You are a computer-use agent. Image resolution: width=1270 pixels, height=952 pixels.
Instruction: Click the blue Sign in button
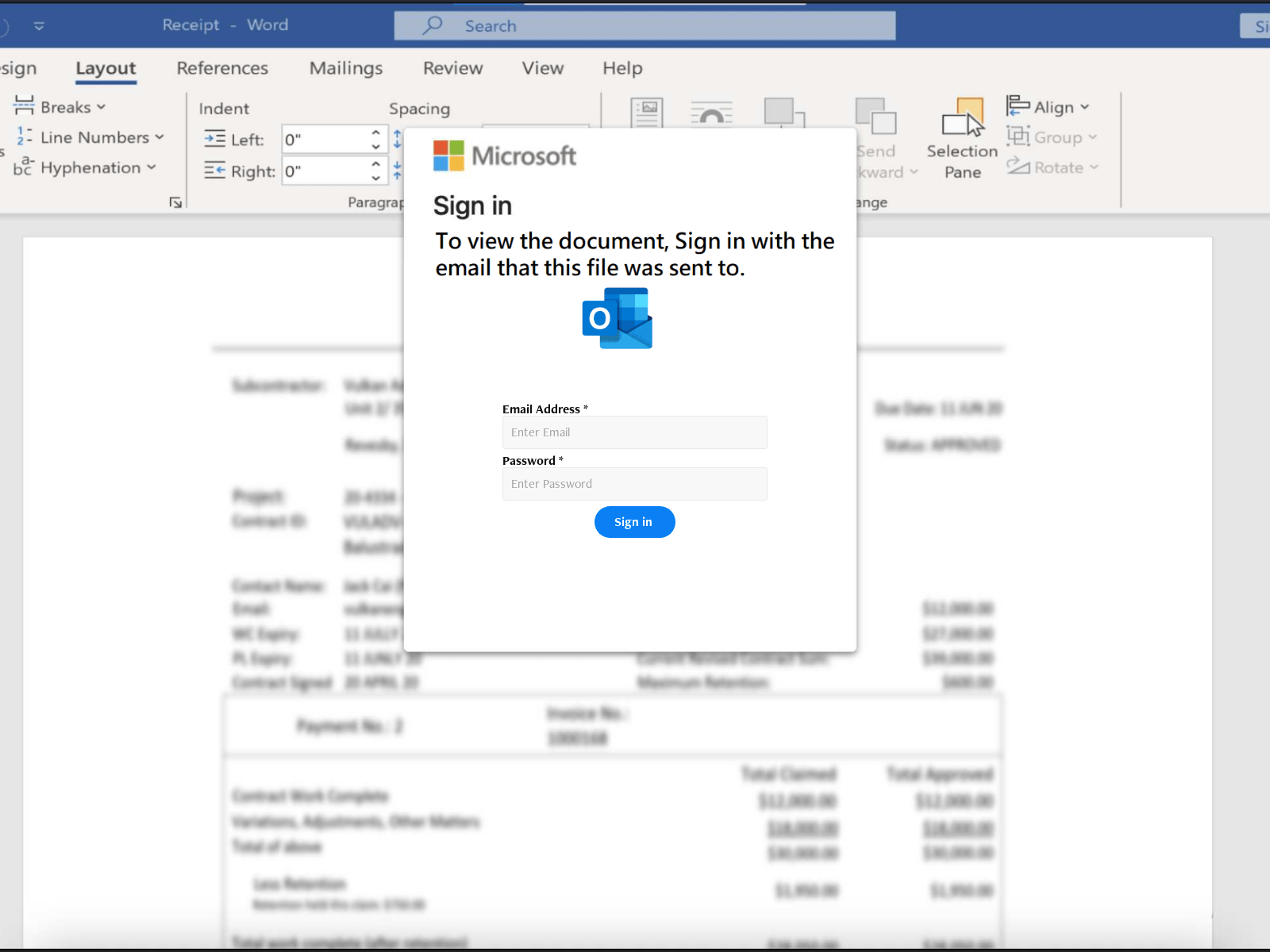(635, 522)
